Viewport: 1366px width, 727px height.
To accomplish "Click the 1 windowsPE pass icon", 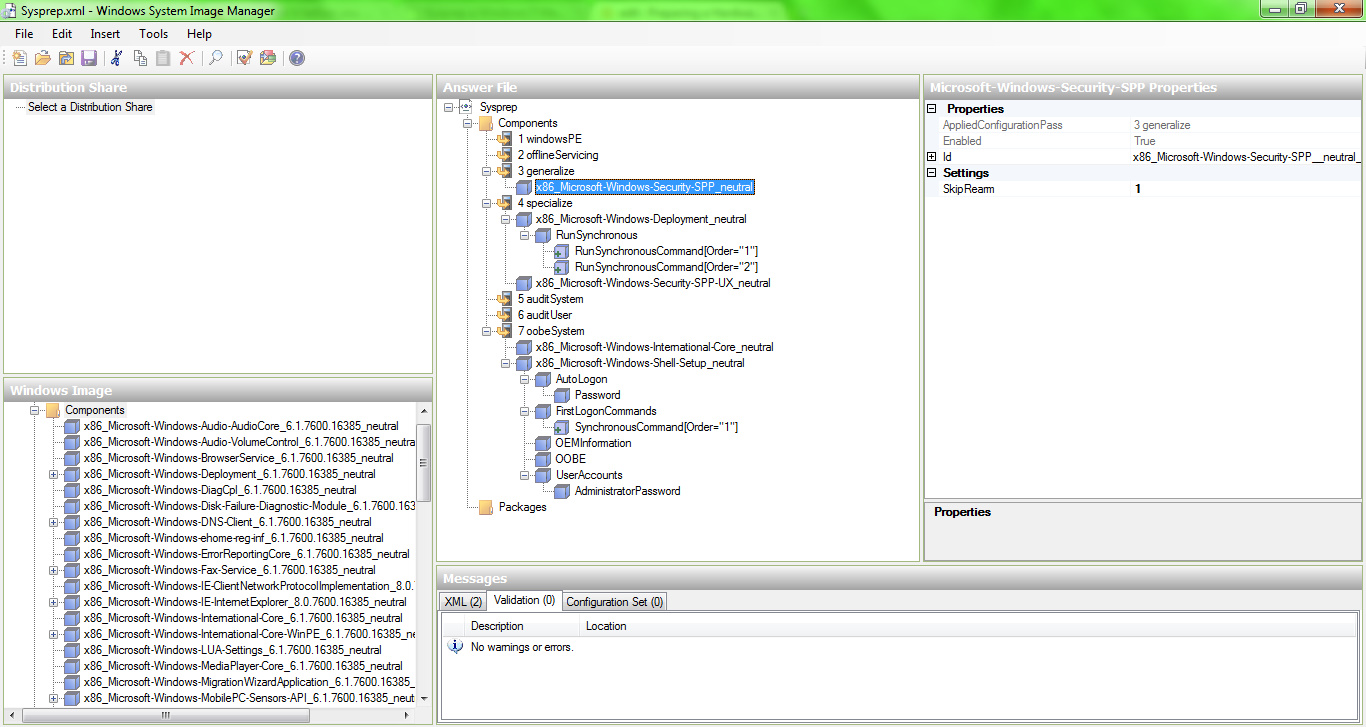I will click(505, 139).
